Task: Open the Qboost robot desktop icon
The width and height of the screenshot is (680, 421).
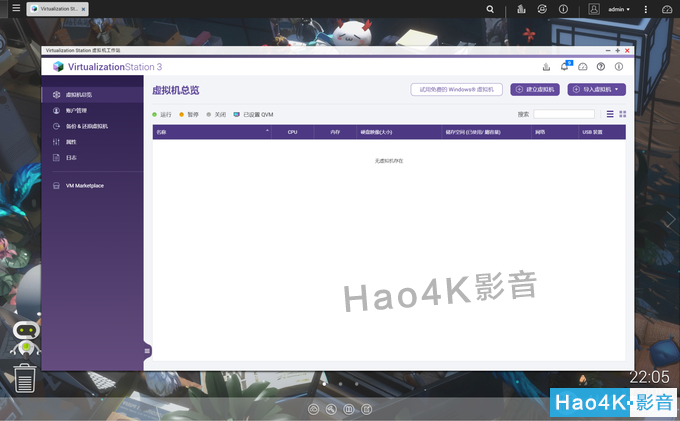Action: pos(26,339)
